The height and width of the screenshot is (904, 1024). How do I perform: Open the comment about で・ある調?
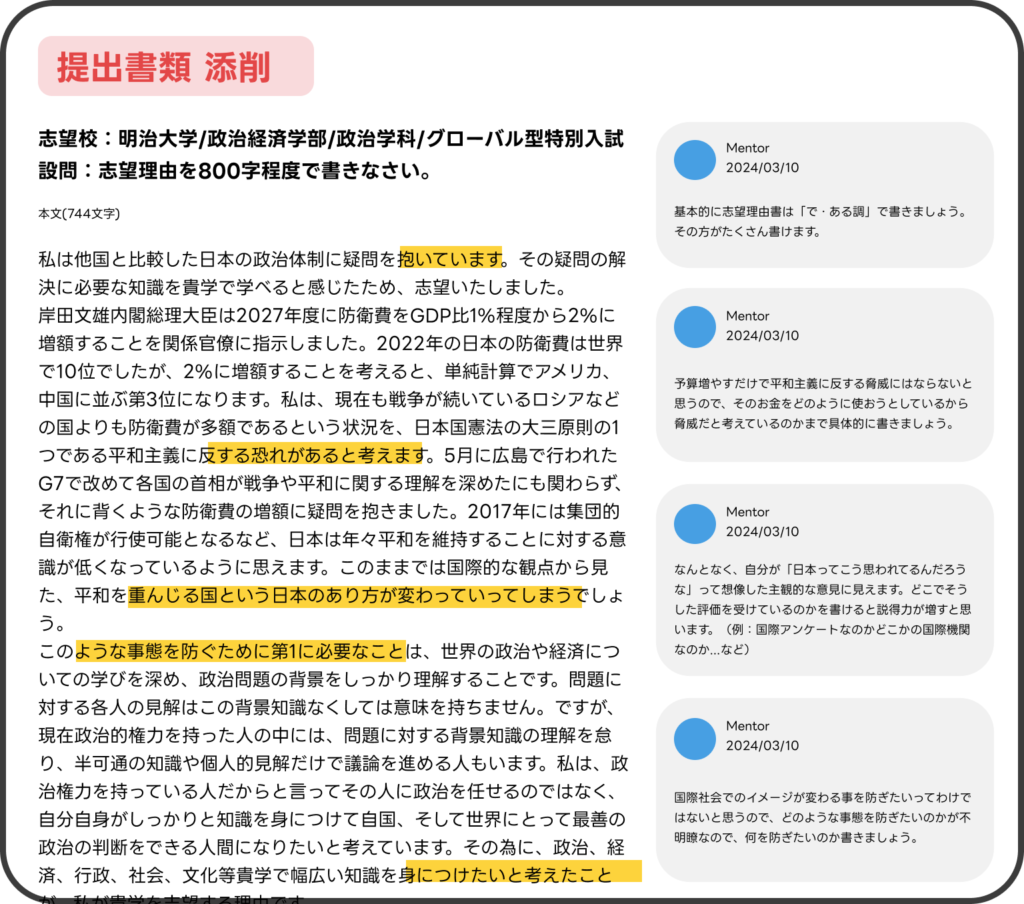coord(825,195)
